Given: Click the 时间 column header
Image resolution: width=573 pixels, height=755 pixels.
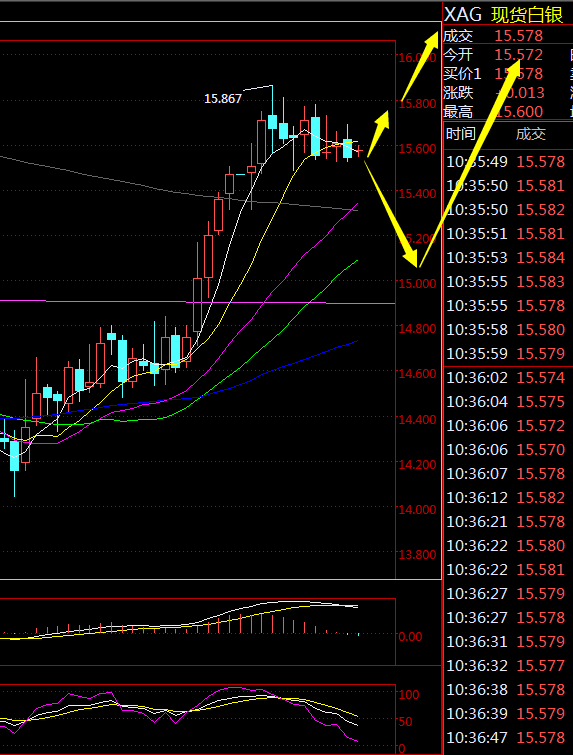Looking at the screenshot, I should click(461, 134).
